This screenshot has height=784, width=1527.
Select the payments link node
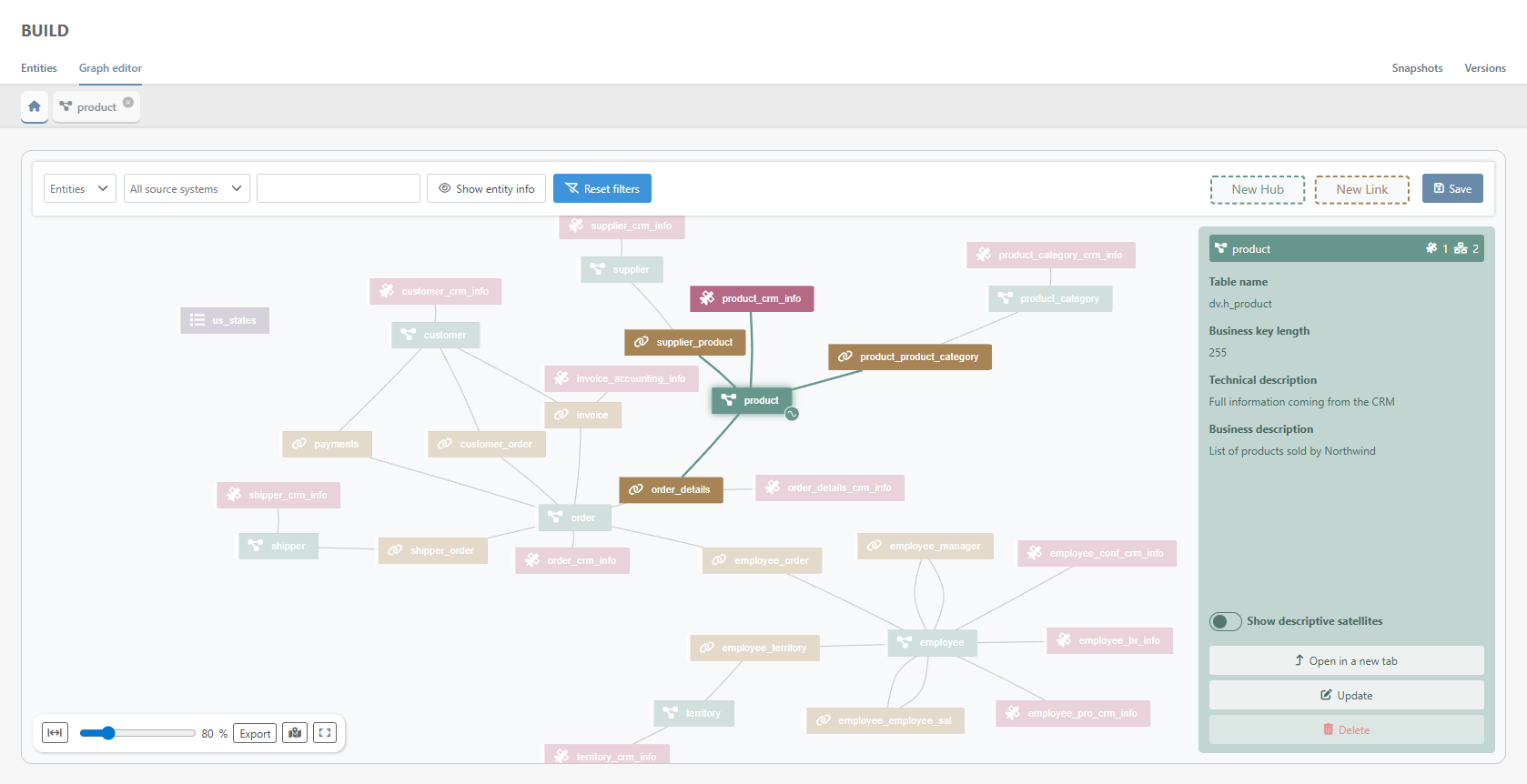point(327,444)
